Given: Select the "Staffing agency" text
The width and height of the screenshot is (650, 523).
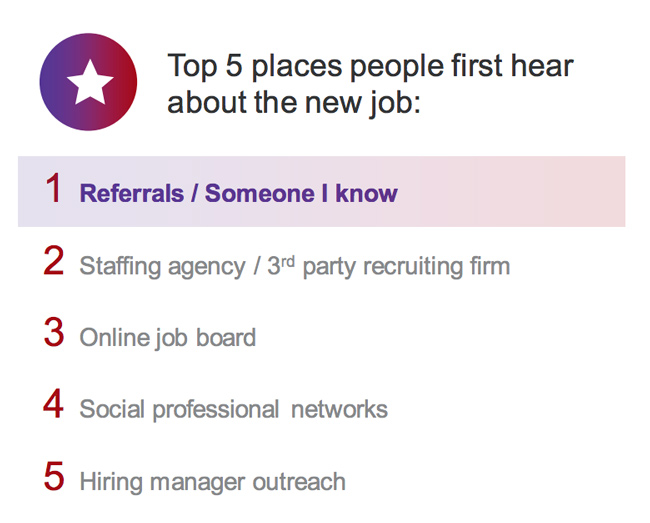Looking at the screenshot, I should [x=162, y=267].
